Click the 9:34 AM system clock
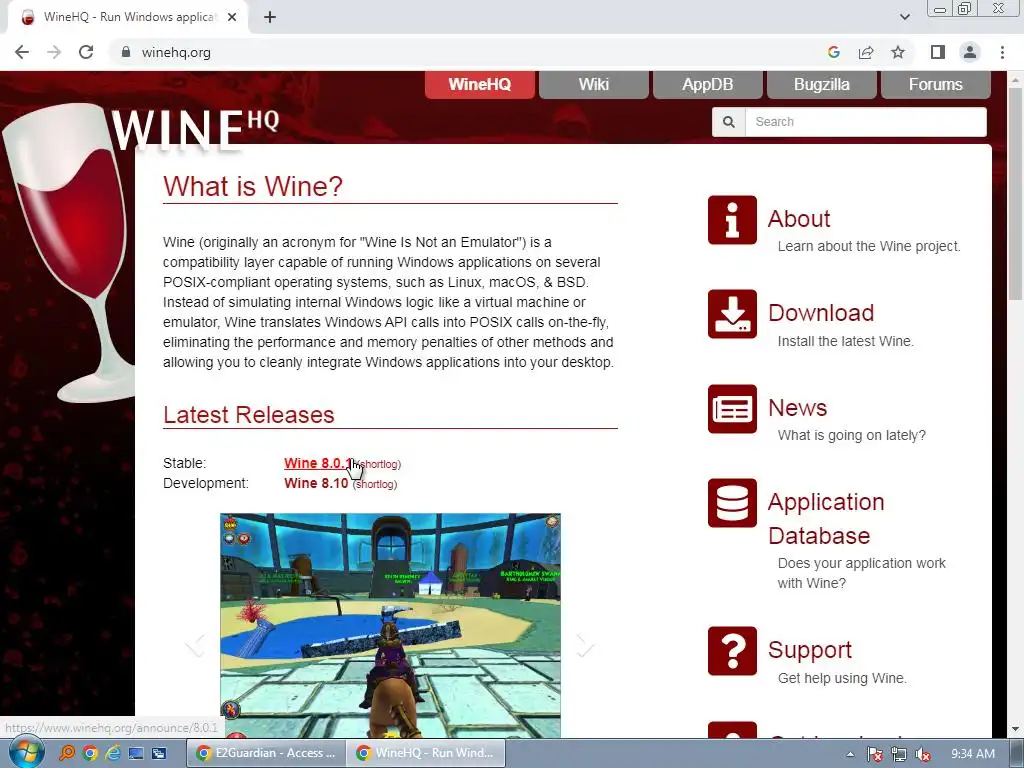This screenshot has height=768, width=1024. pos(973,754)
